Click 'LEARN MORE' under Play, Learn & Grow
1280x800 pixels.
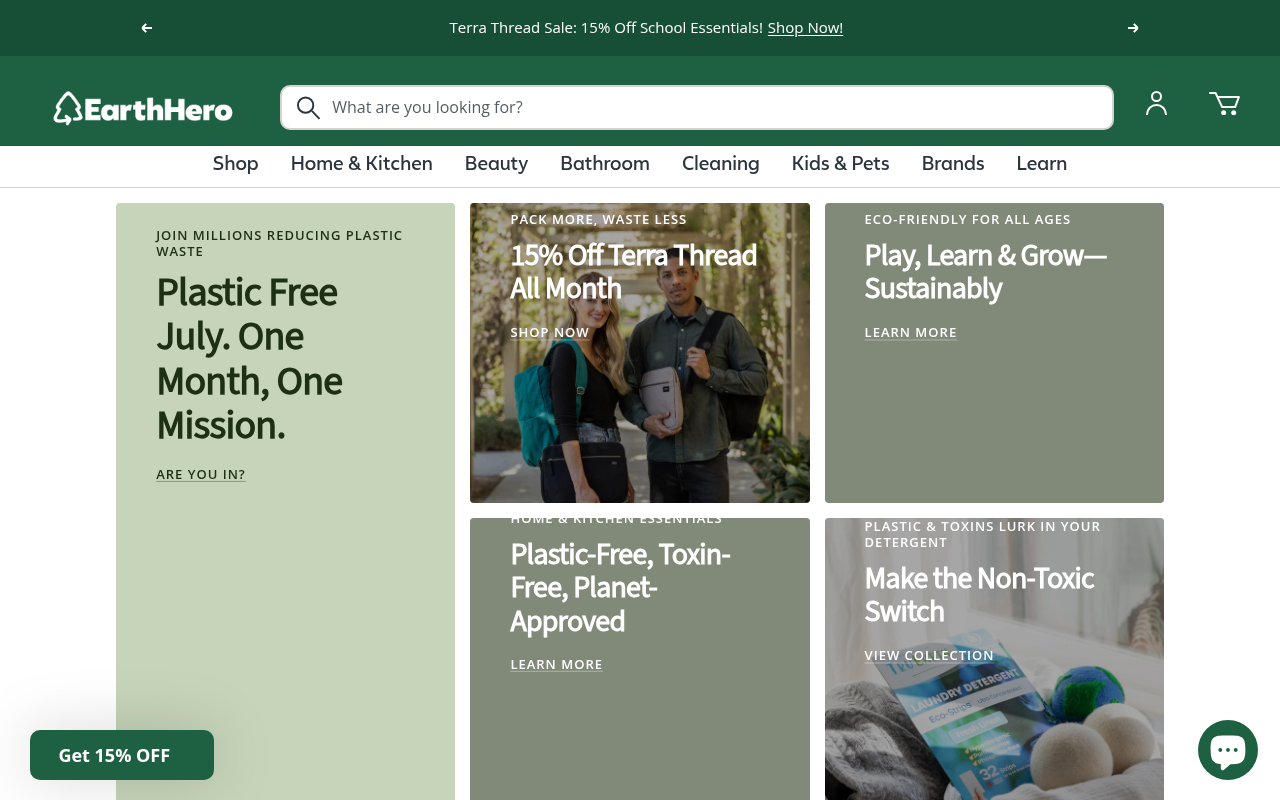[x=911, y=333]
